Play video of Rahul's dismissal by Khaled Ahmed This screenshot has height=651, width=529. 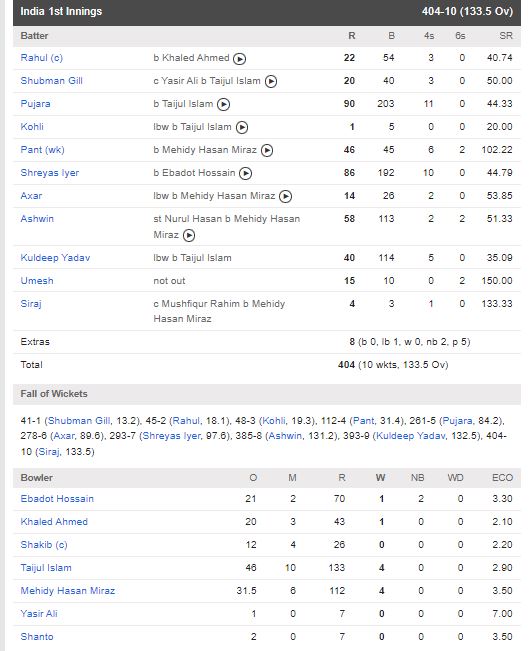click(239, 59)
